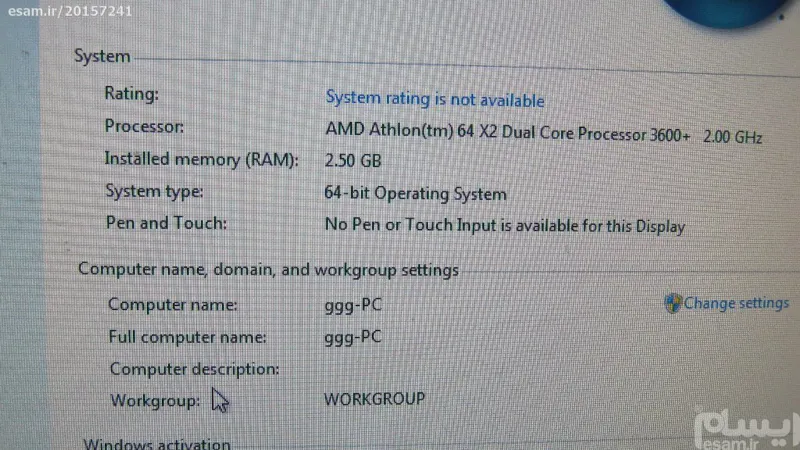
Task: Click the esam.ir/20157241 URL text
Action: click(70, 11)
